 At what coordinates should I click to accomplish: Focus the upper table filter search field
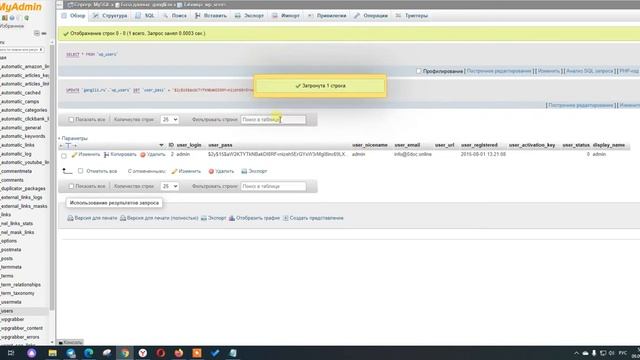coord(273,120)
